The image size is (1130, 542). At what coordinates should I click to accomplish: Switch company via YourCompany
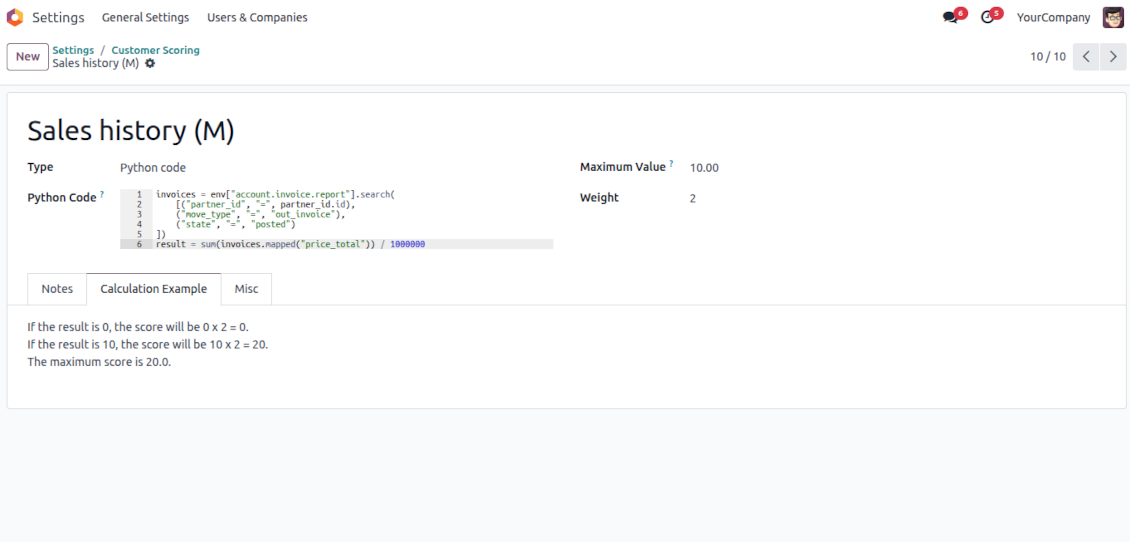1053,17
